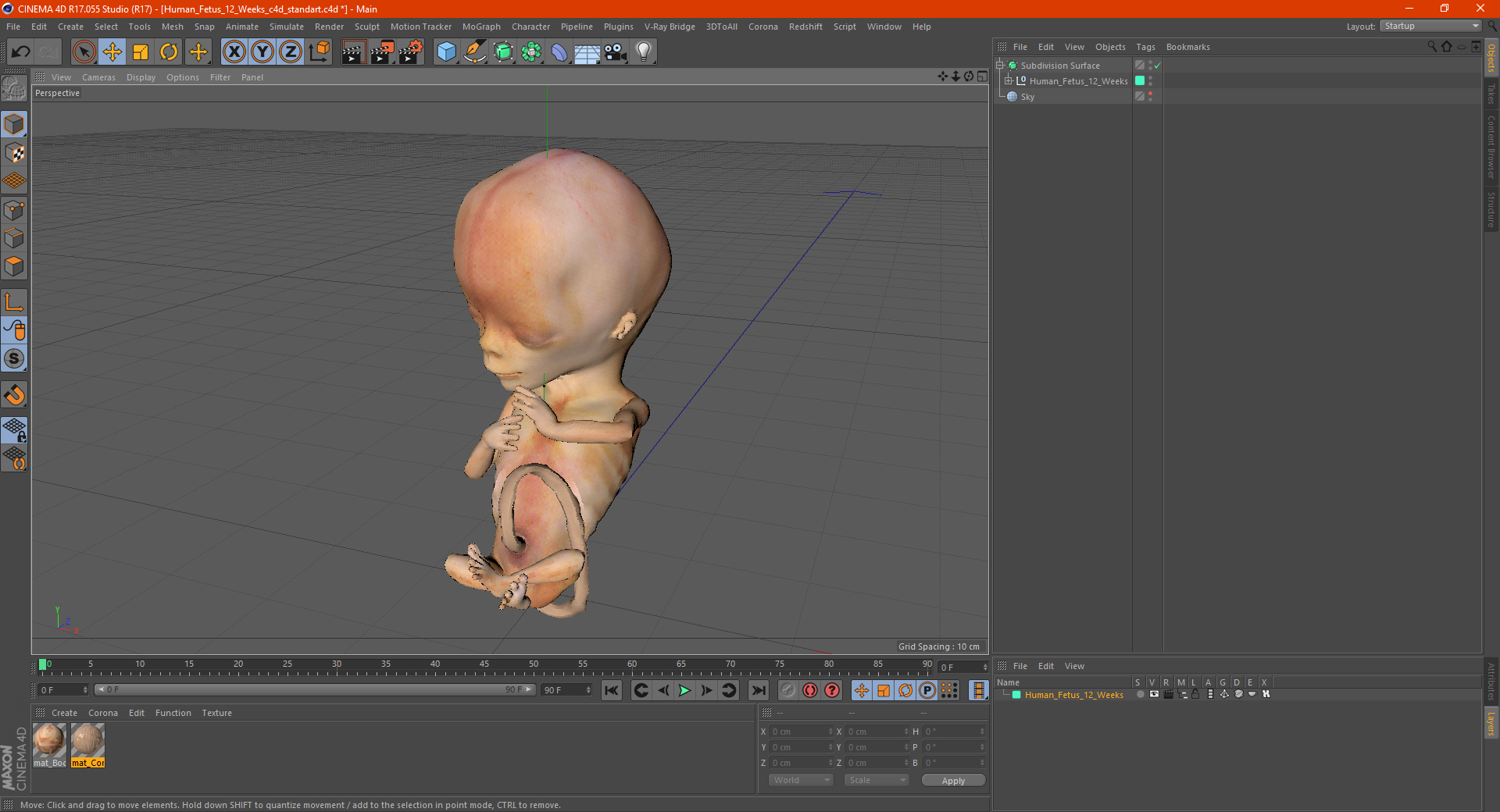
Task: Open the MoGraph menu
Action: pos(481,27)
